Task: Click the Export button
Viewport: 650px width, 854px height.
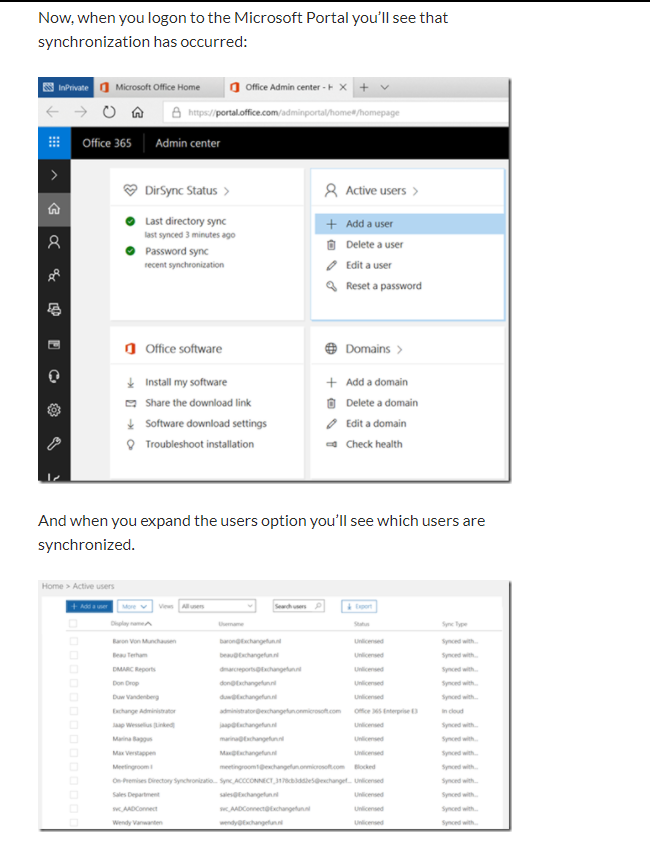Action: 359,606
